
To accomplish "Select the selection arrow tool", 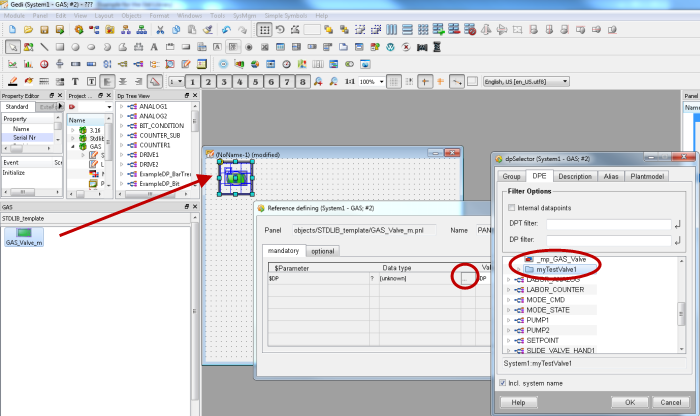I will [x=12, y=47].
